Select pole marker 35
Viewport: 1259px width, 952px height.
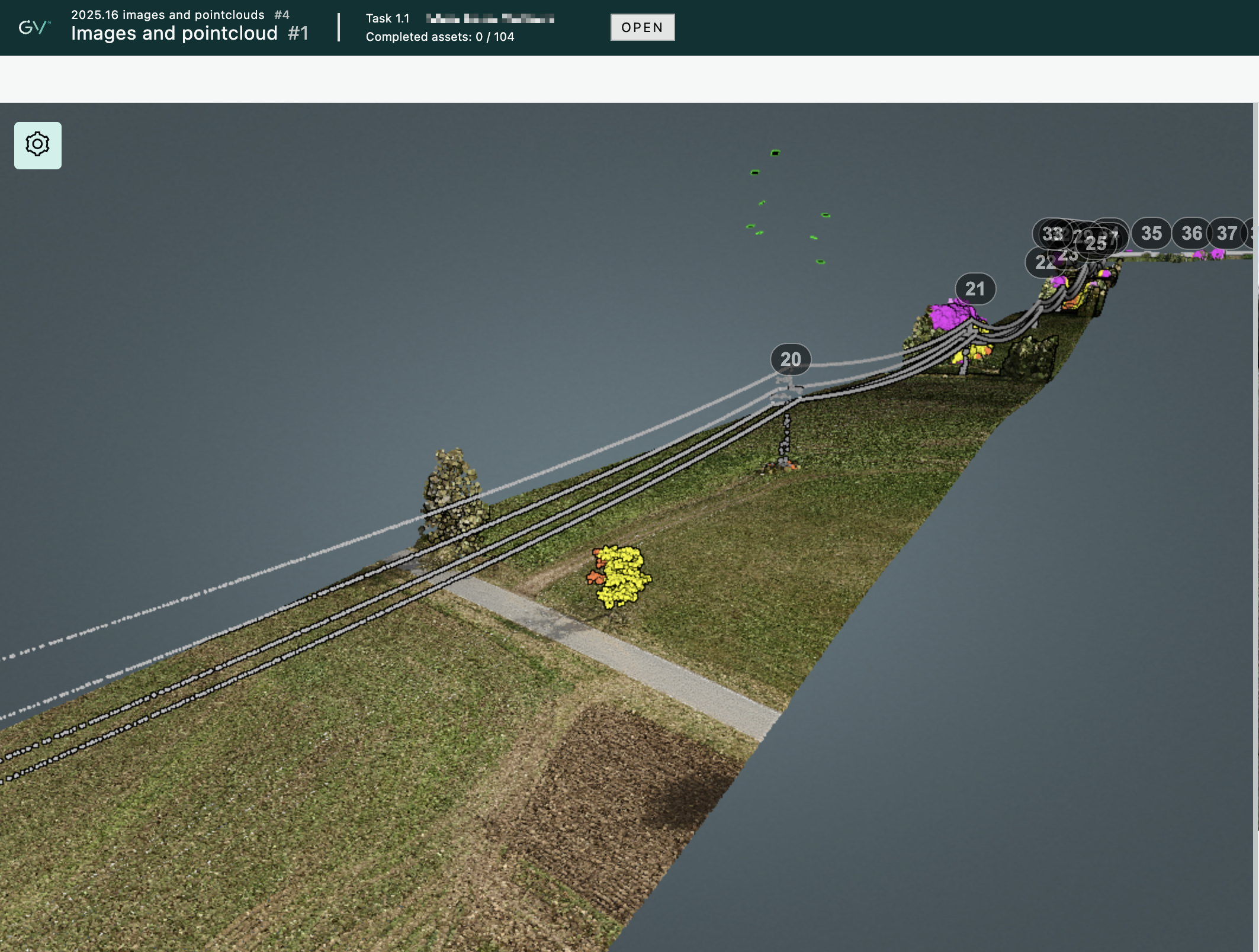[1151, 233]
